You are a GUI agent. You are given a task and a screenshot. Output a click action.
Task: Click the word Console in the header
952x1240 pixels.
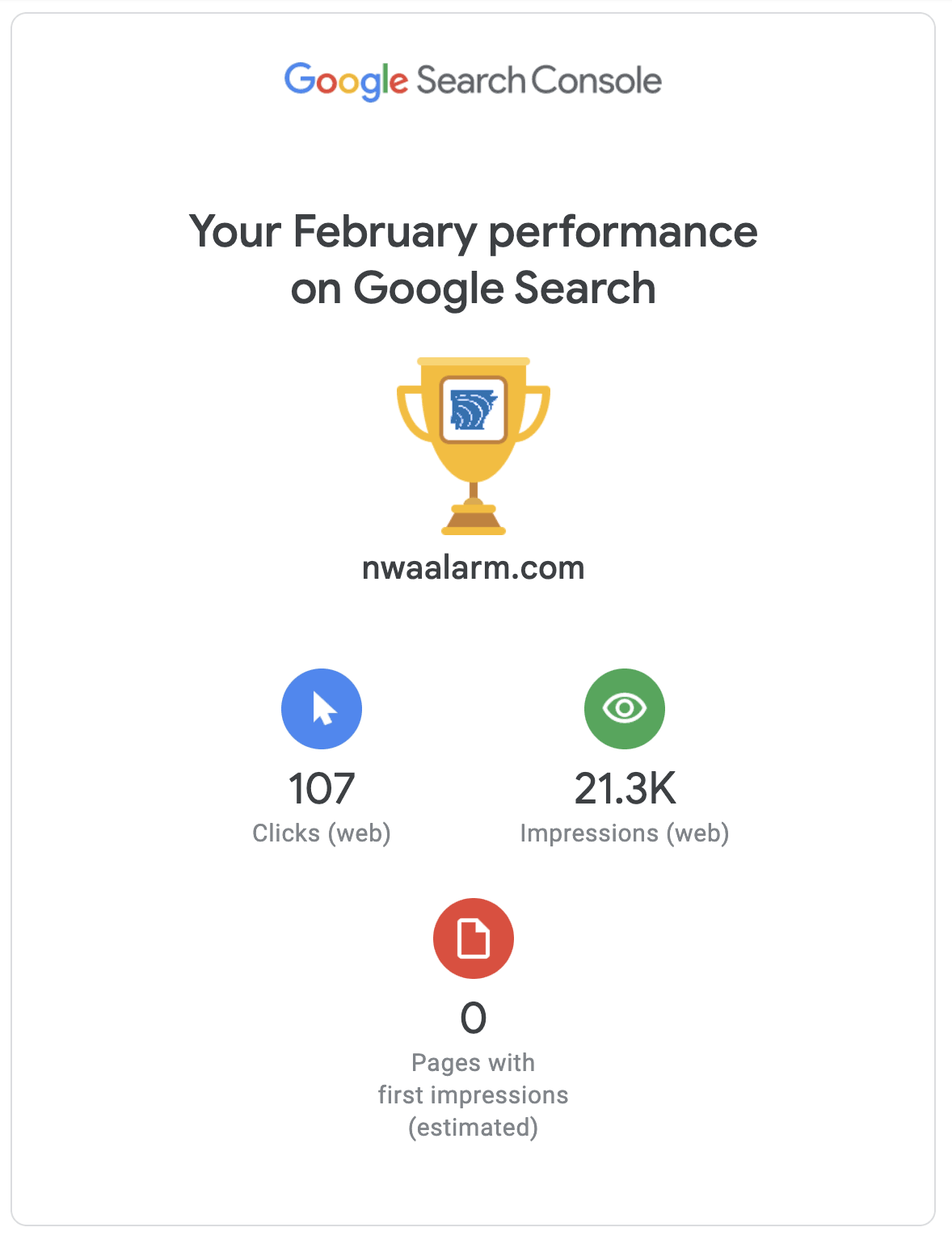pyautogui.click(x=596, y=81)
